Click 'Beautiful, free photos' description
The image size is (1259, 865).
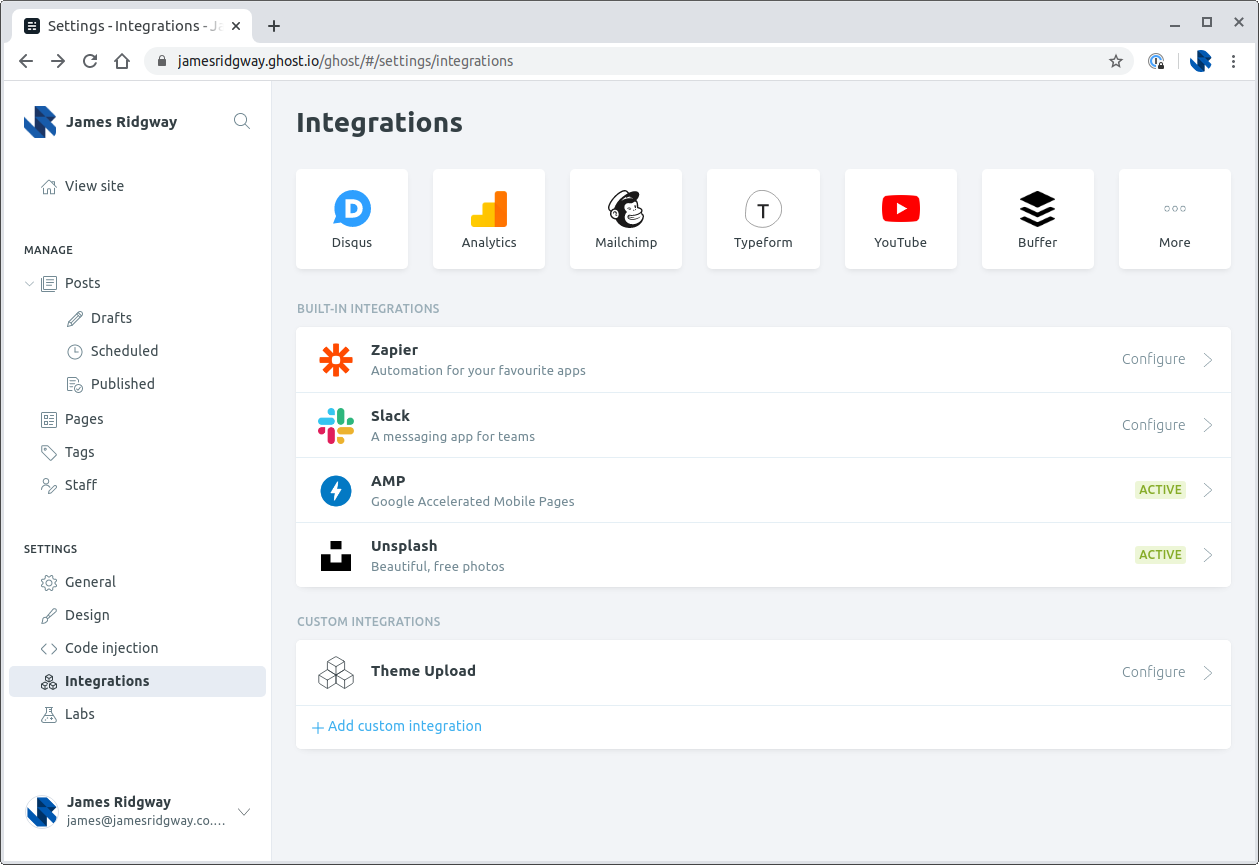[438, 566]
